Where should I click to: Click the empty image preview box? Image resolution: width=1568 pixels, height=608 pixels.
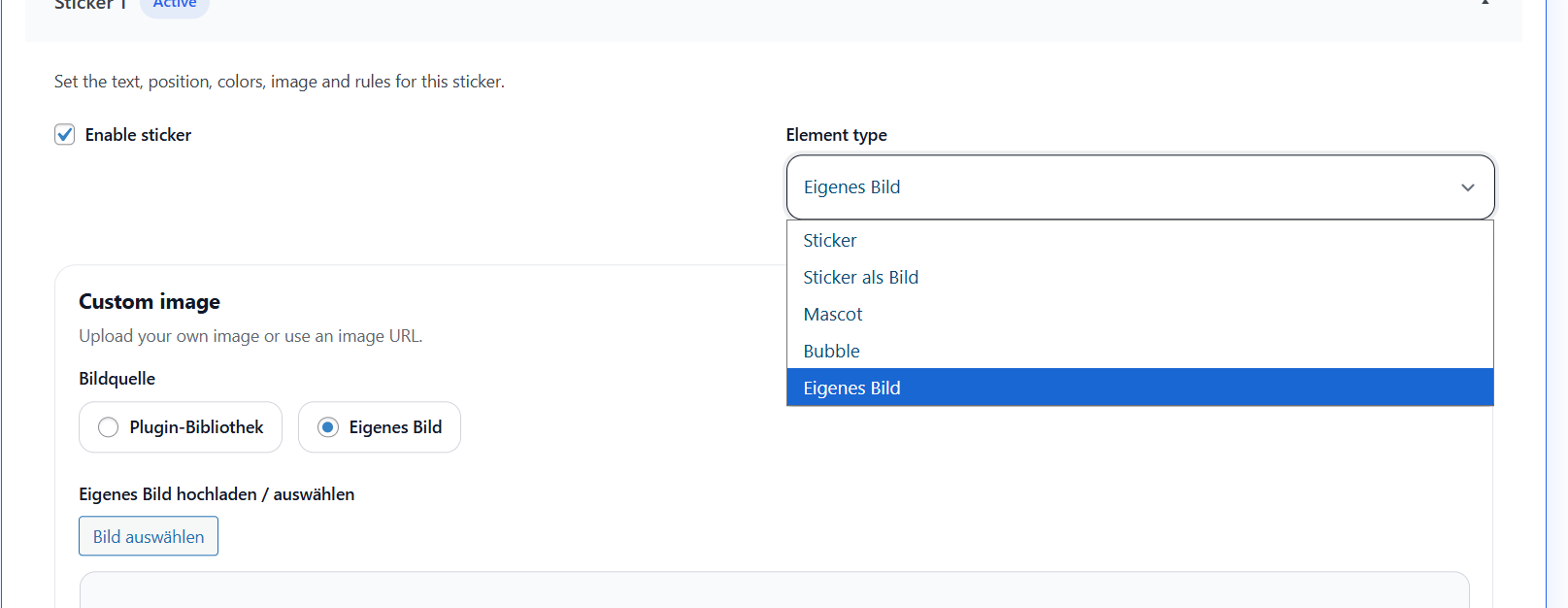pos(774,591)
